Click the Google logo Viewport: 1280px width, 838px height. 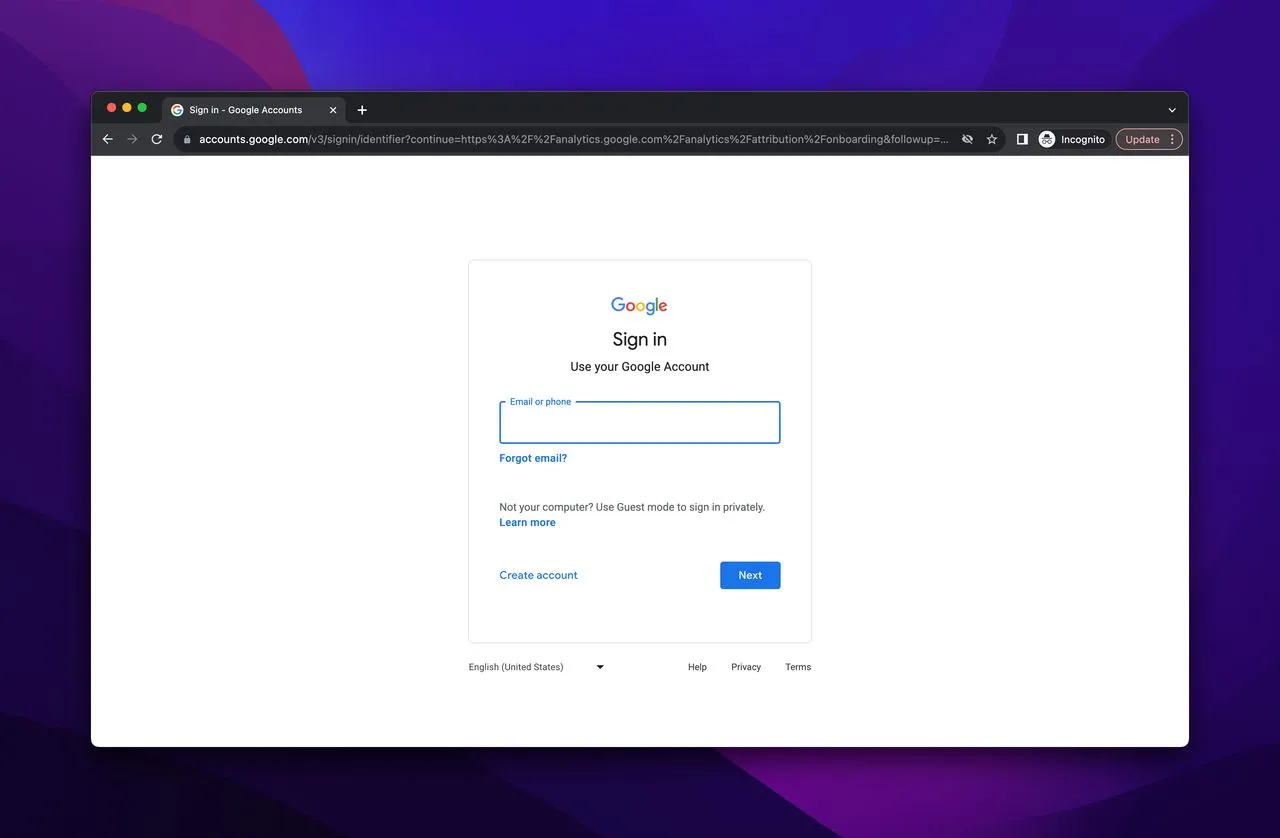tap(639, 306)
